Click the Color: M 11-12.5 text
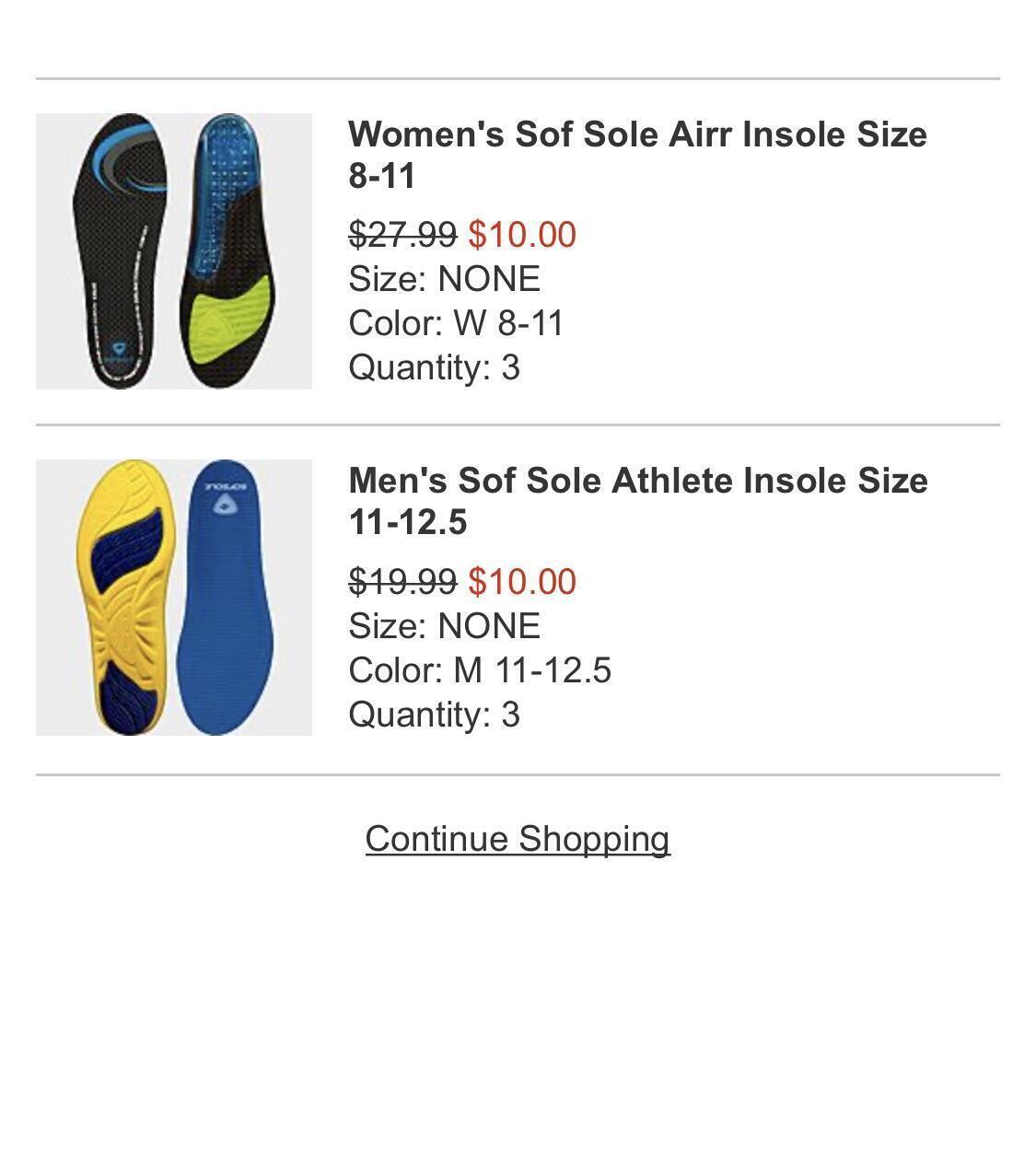This screenshot has height=1175, width=1036. tap(480, 670)
